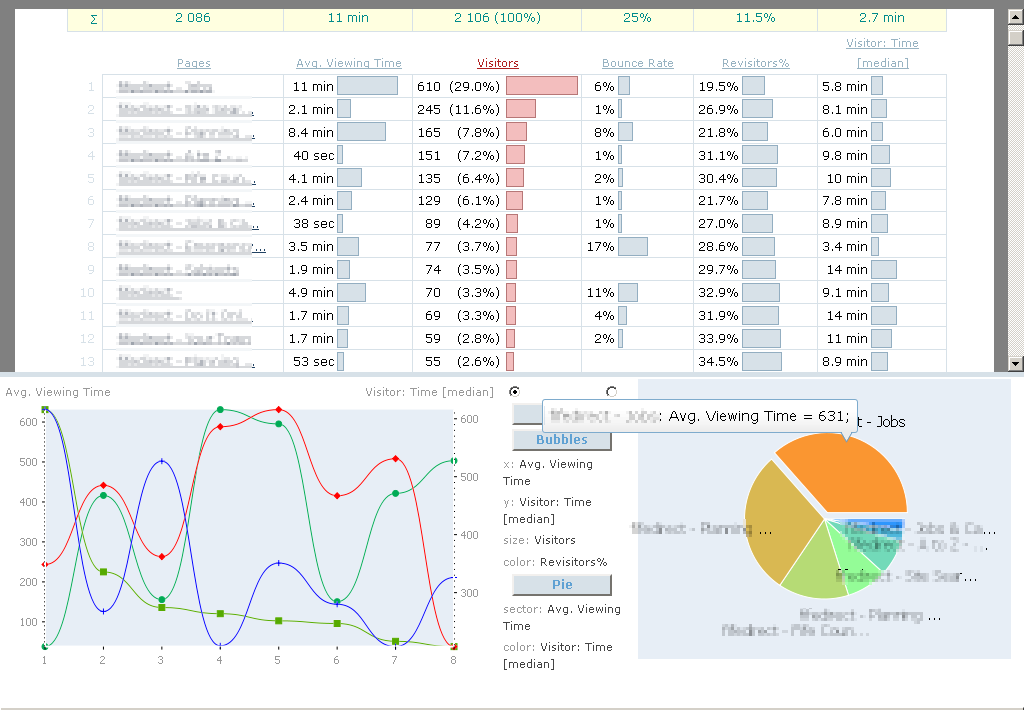This screenshot has height=710, width=1024.
Task: Click the Visitor: Time median column header
Action: pos(882,53)
